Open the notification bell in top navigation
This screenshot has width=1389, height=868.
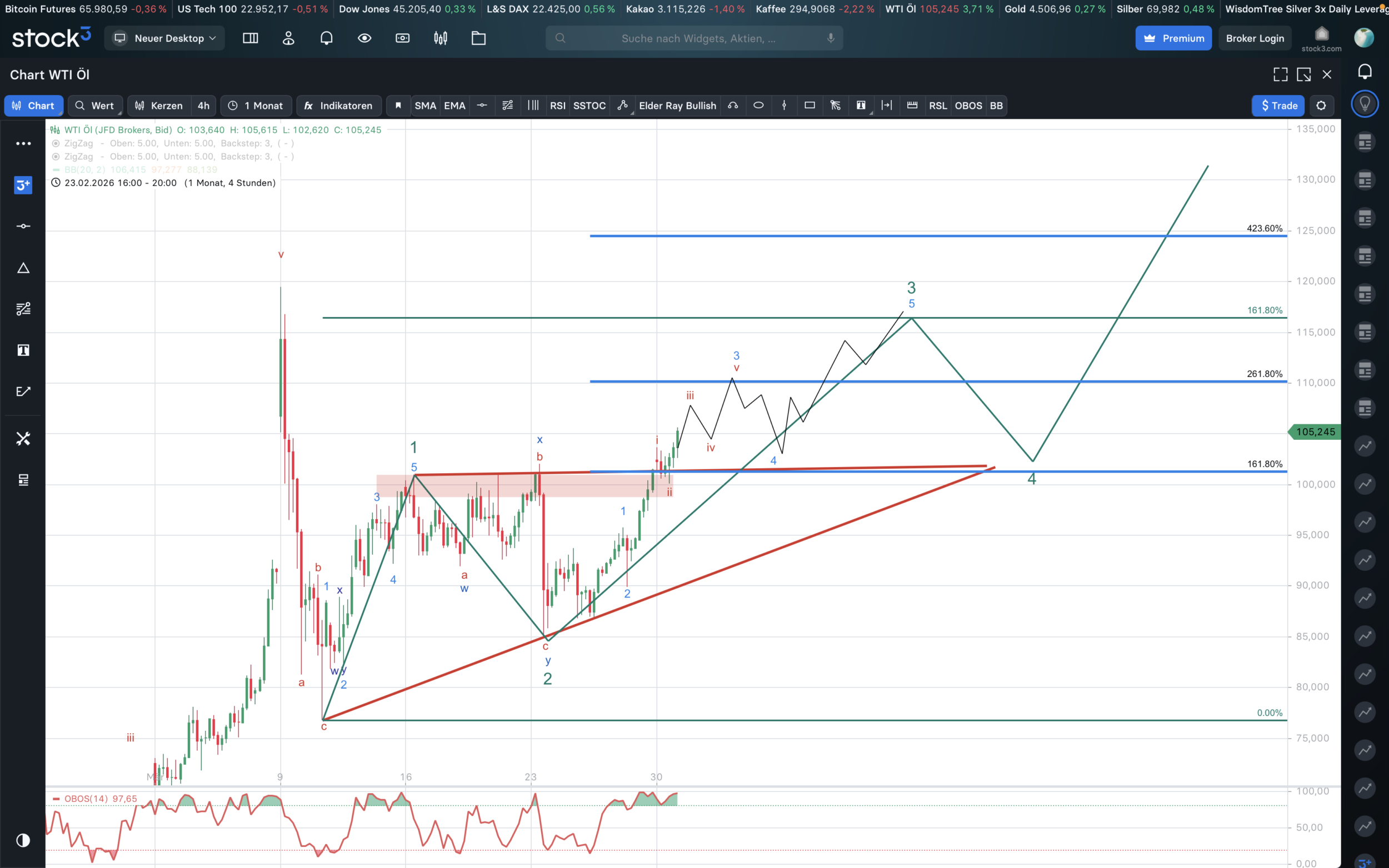[326, 38]
